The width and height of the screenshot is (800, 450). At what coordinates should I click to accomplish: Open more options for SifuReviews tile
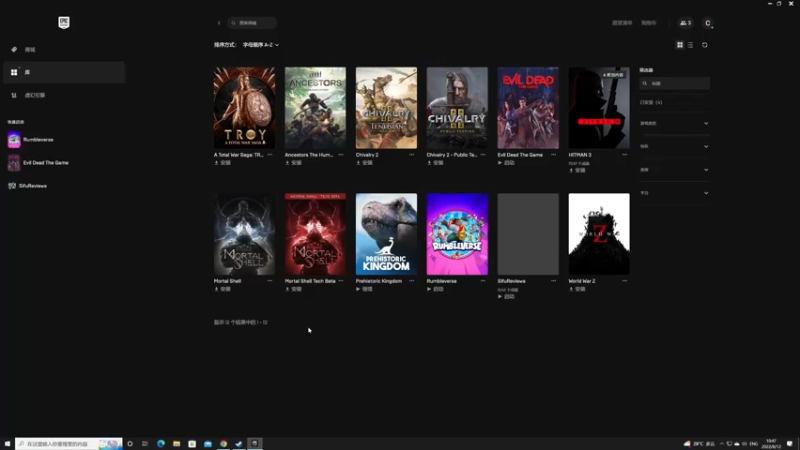(554, 281)
